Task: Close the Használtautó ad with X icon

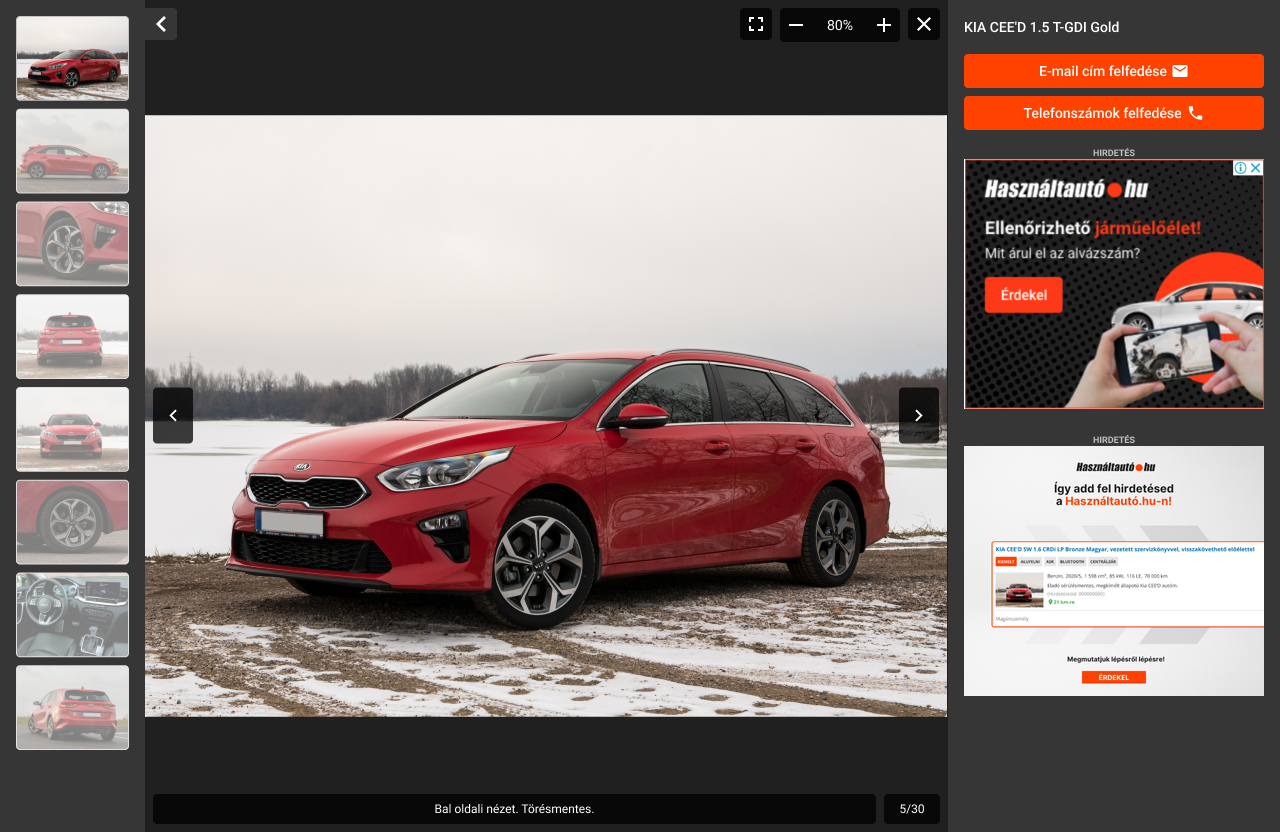Action: click(1256, 168)
